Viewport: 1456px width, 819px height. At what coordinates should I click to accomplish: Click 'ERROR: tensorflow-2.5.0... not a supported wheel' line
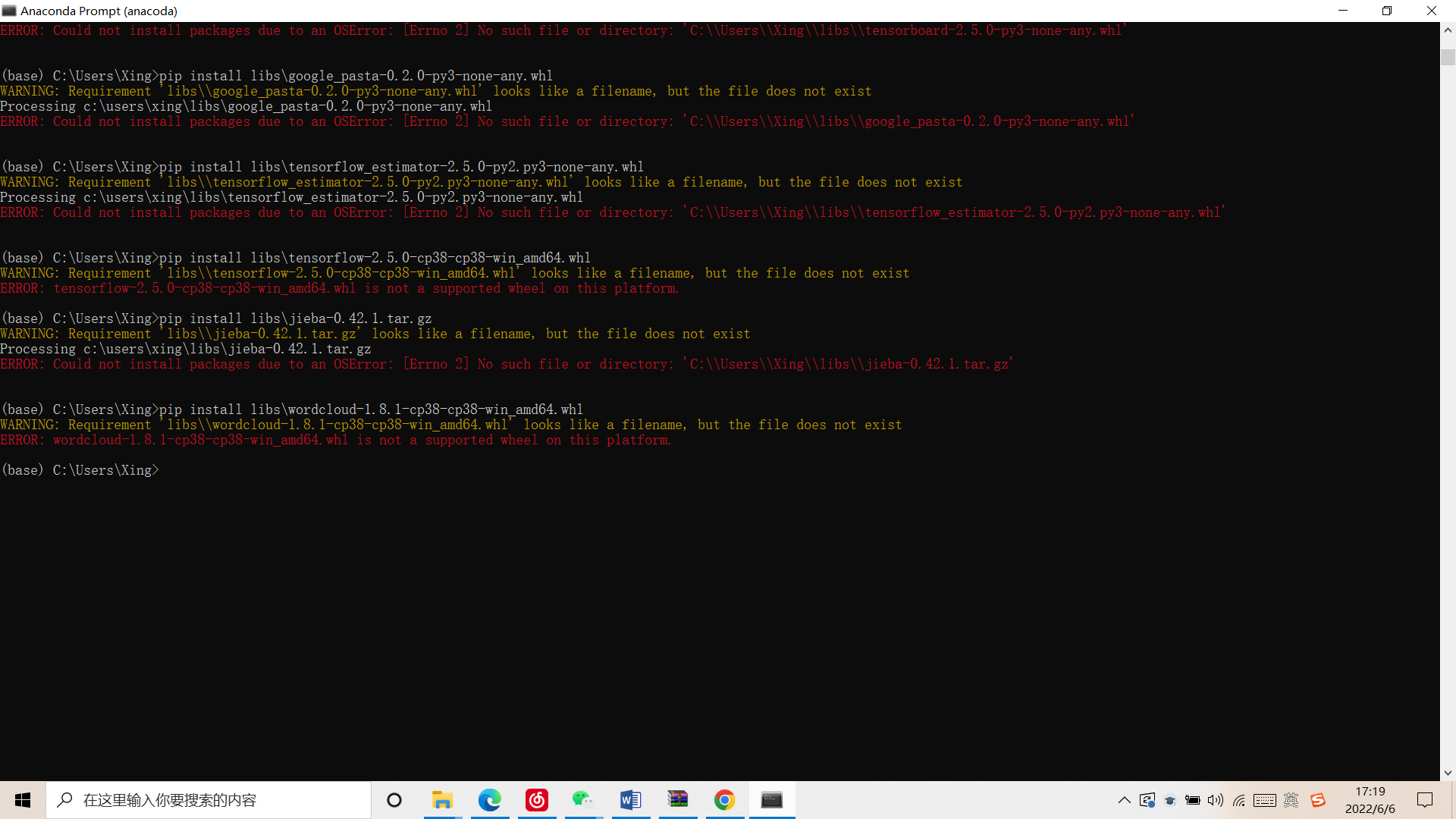[x=340, y=288]
